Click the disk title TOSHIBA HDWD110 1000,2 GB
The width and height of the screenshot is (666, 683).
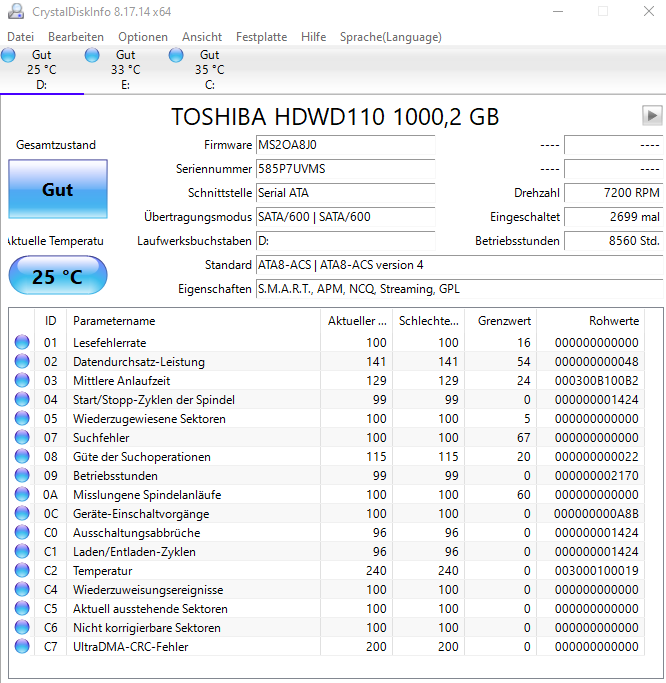[x=335, y=117]
